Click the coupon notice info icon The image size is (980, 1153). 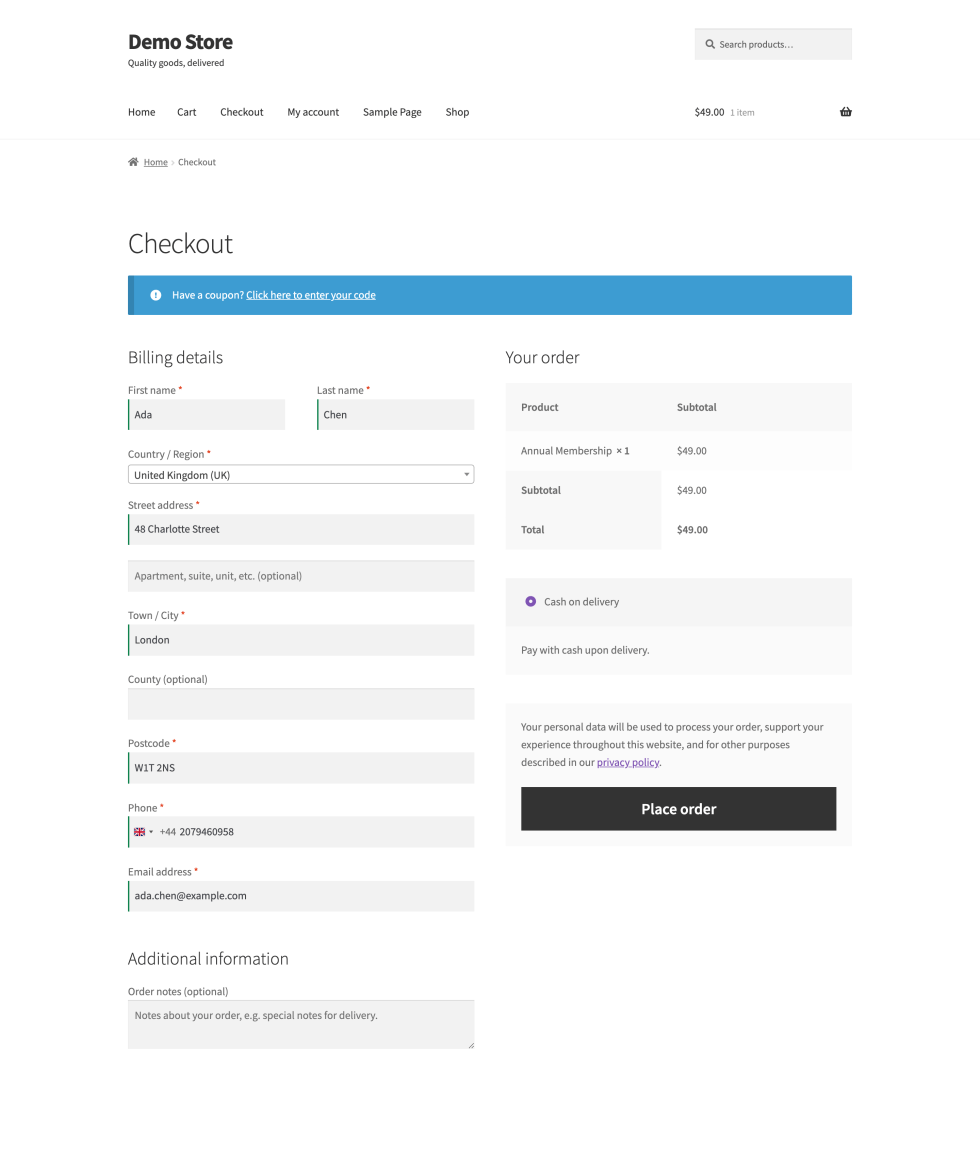(x=156, y=295)
